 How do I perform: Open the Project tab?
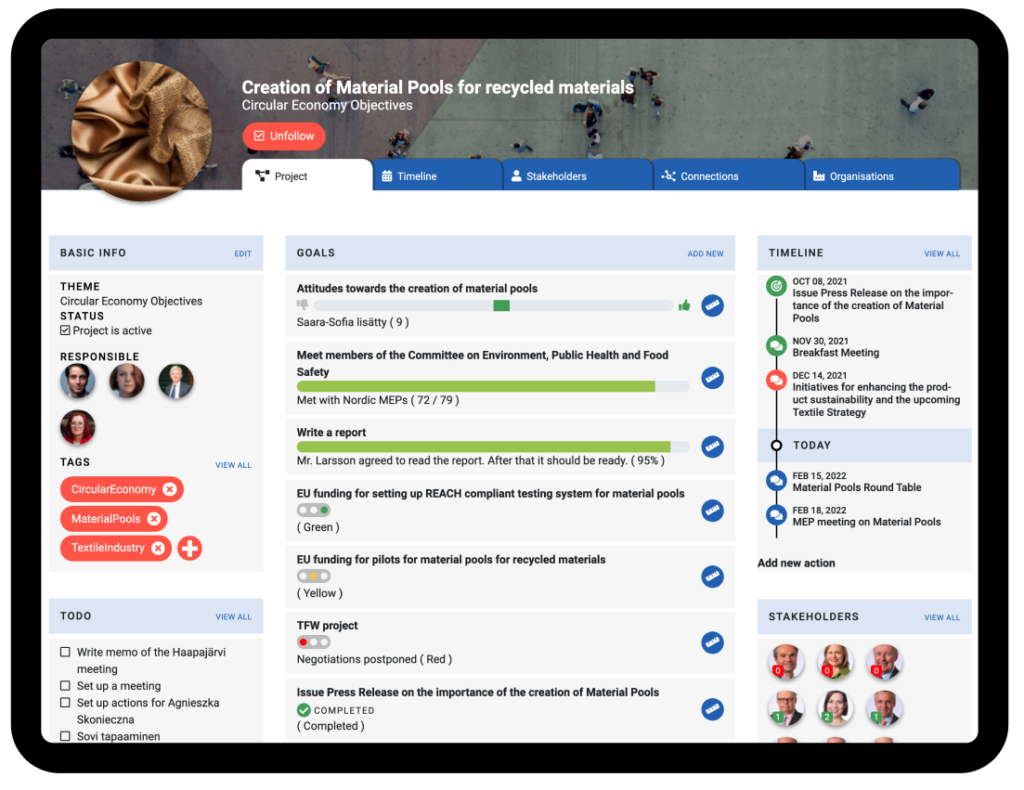point(307,176)
